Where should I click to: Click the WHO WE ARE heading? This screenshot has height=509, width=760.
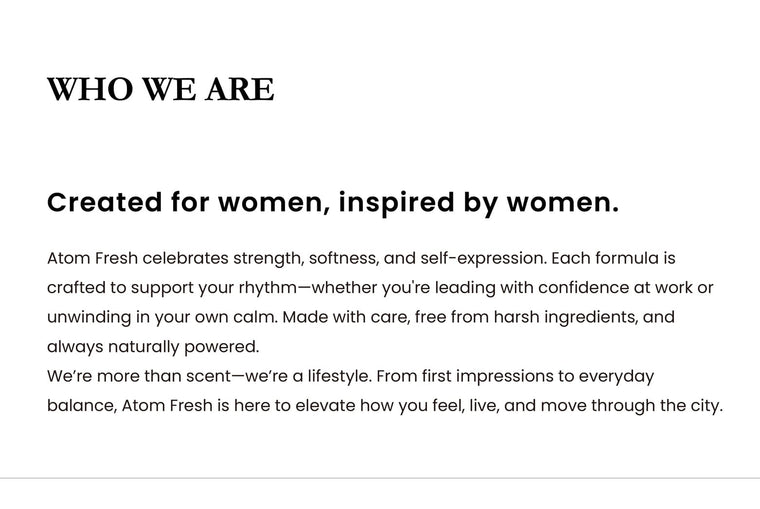pyautogui.click(x=160, y=89)
